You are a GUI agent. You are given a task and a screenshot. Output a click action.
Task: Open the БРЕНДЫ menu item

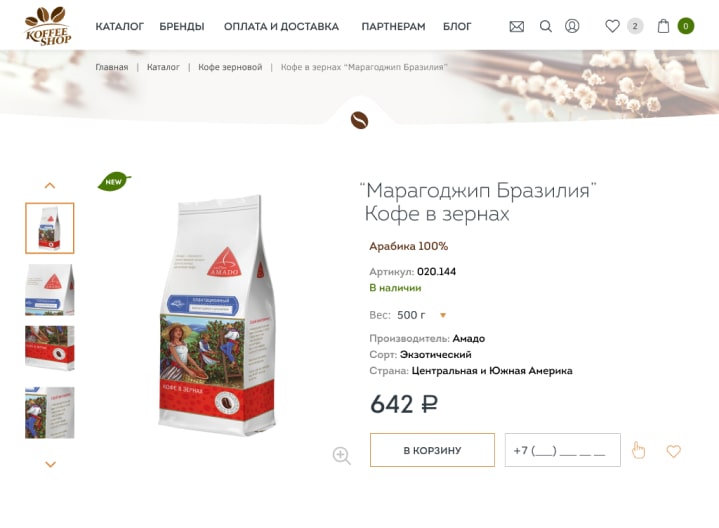182,27
